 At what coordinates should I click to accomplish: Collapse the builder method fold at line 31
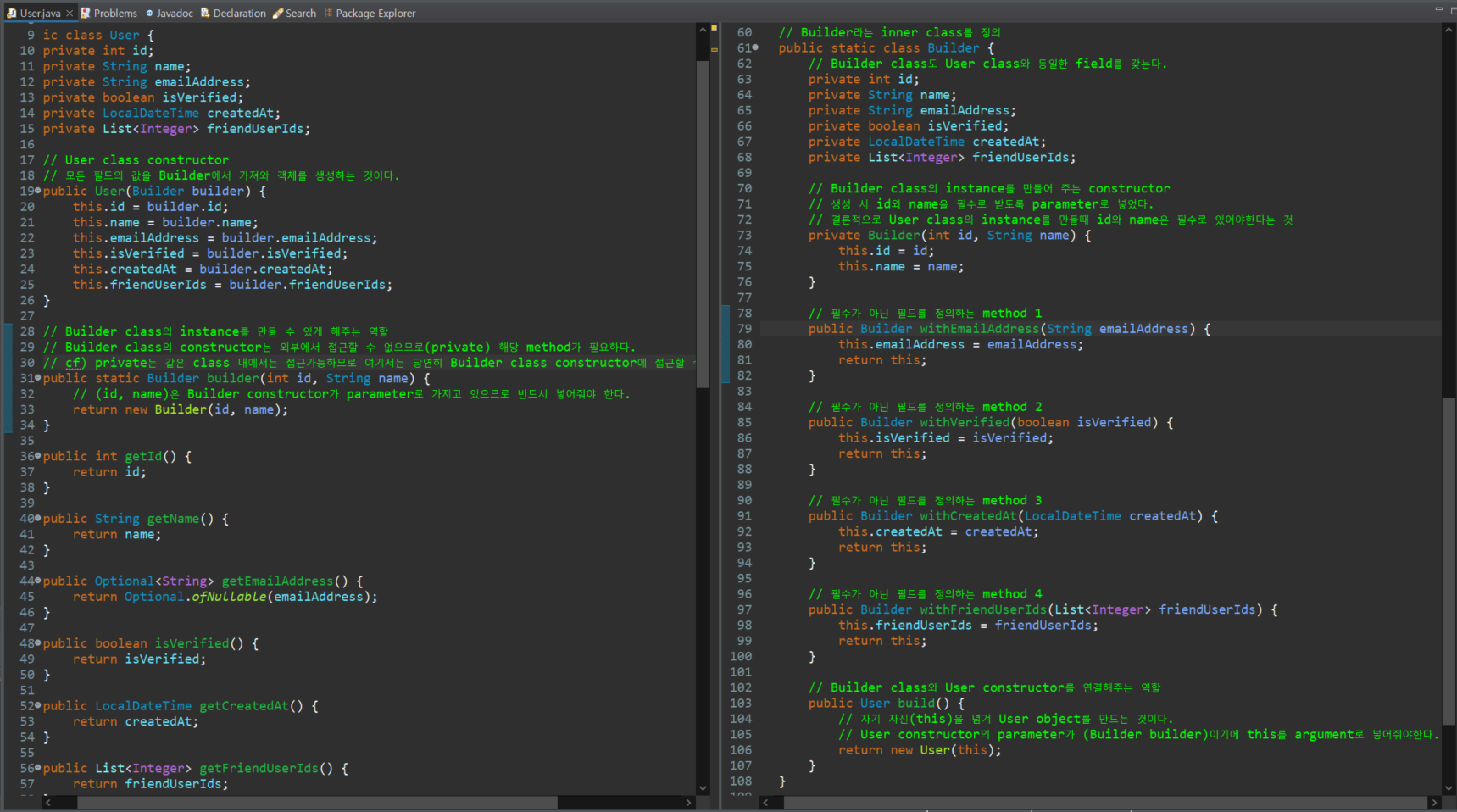click(x=38, y=378)
